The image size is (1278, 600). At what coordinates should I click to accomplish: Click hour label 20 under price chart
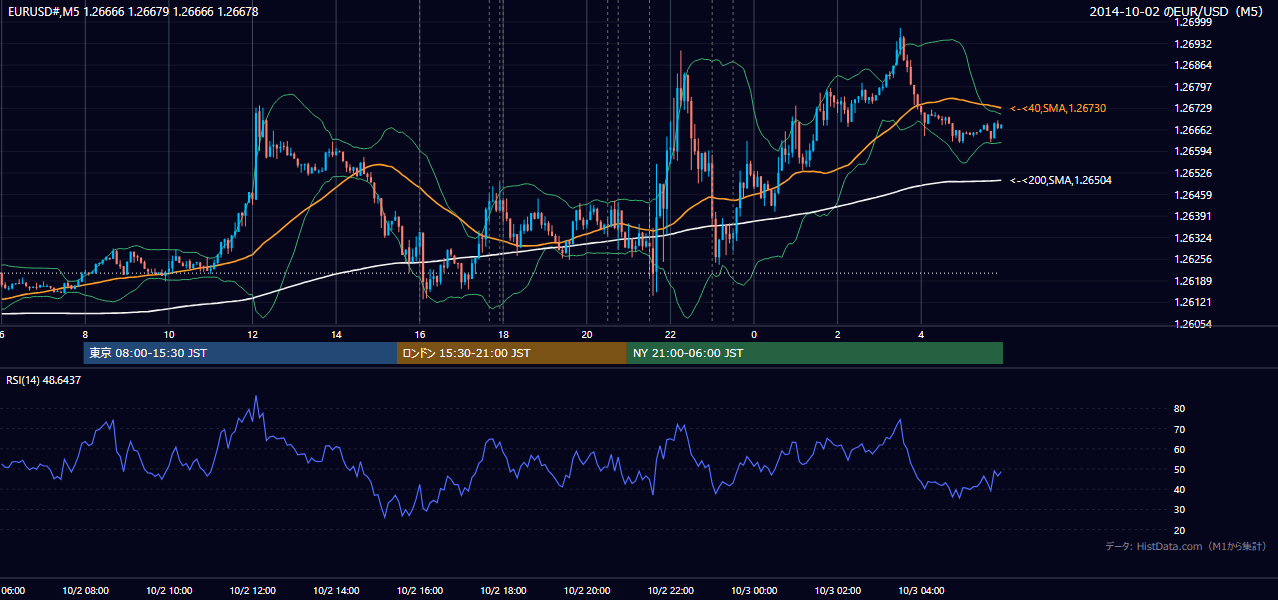click(587, 335)
